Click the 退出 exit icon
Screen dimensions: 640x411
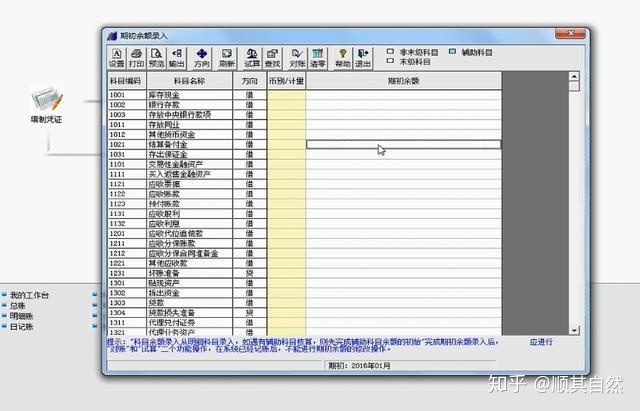362,58
